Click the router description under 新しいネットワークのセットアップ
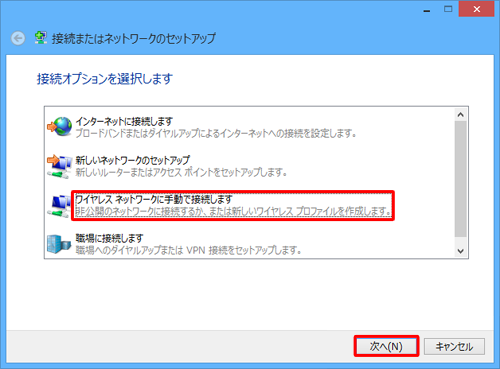Image resolution: width=500 pixels, height=369 pixels. click(x=181, y=172)
